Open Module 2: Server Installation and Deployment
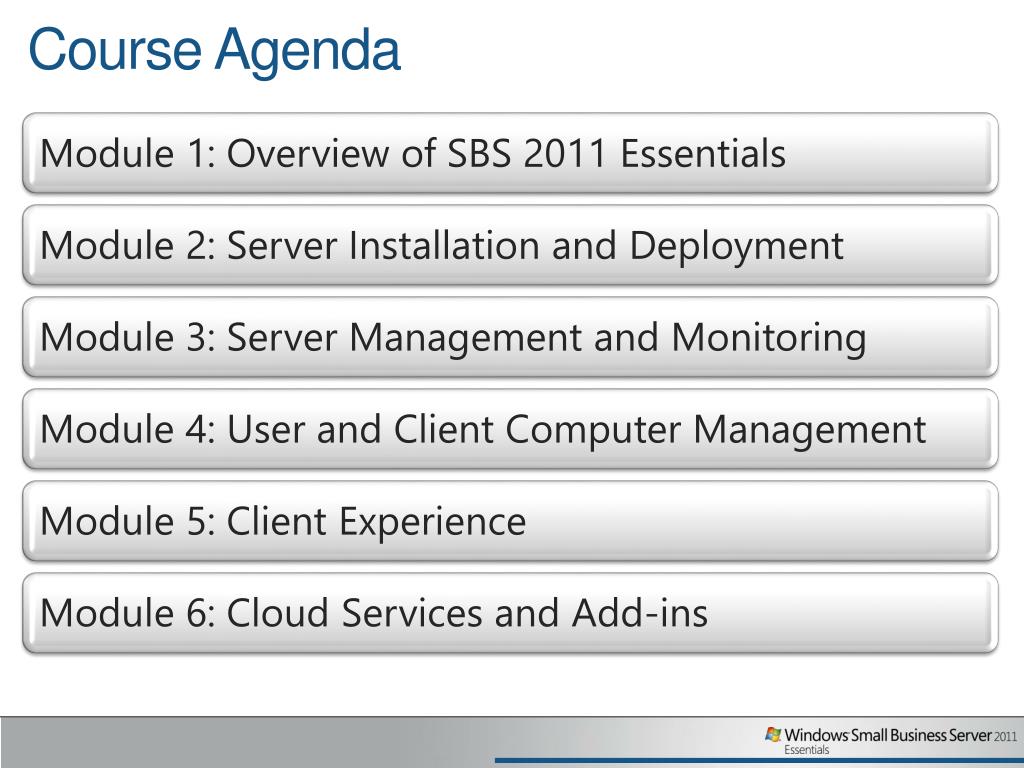The height and width of the screenshot is (768, 1024). click(x=510, y=245)
